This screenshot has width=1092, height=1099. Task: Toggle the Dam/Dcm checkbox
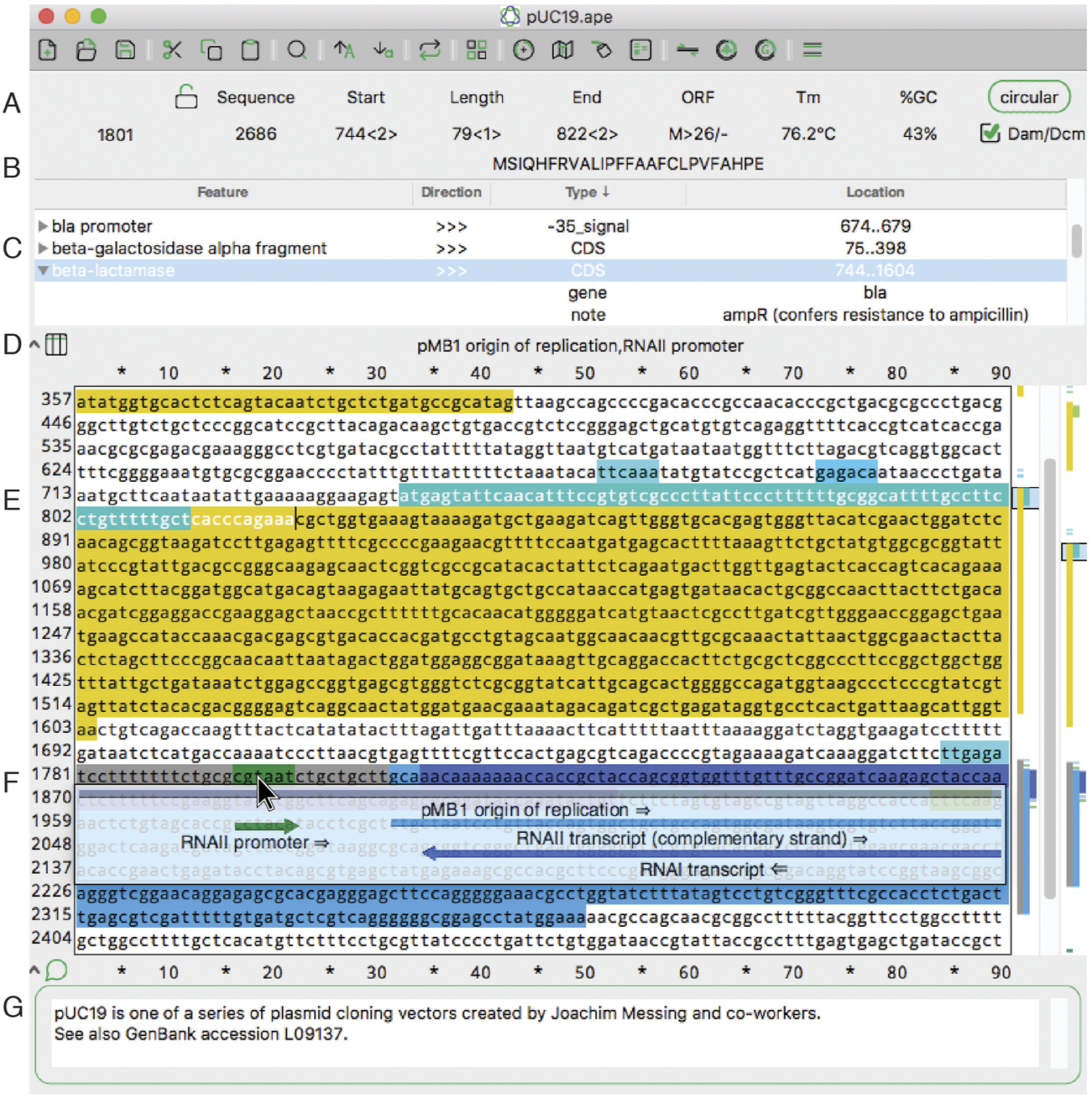pyautogui.click(x=990, y=133)
